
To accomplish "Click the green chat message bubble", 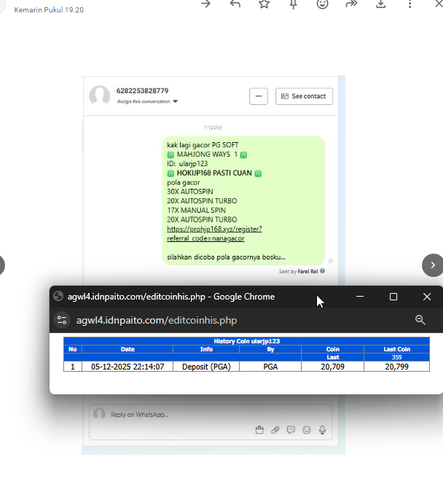I will click(x=243, y=201).
